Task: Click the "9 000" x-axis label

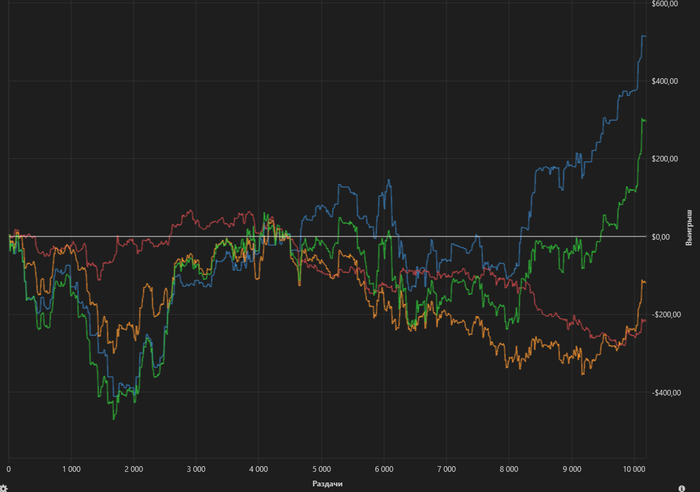Action: pyautogui.click(x=572, y=469)
